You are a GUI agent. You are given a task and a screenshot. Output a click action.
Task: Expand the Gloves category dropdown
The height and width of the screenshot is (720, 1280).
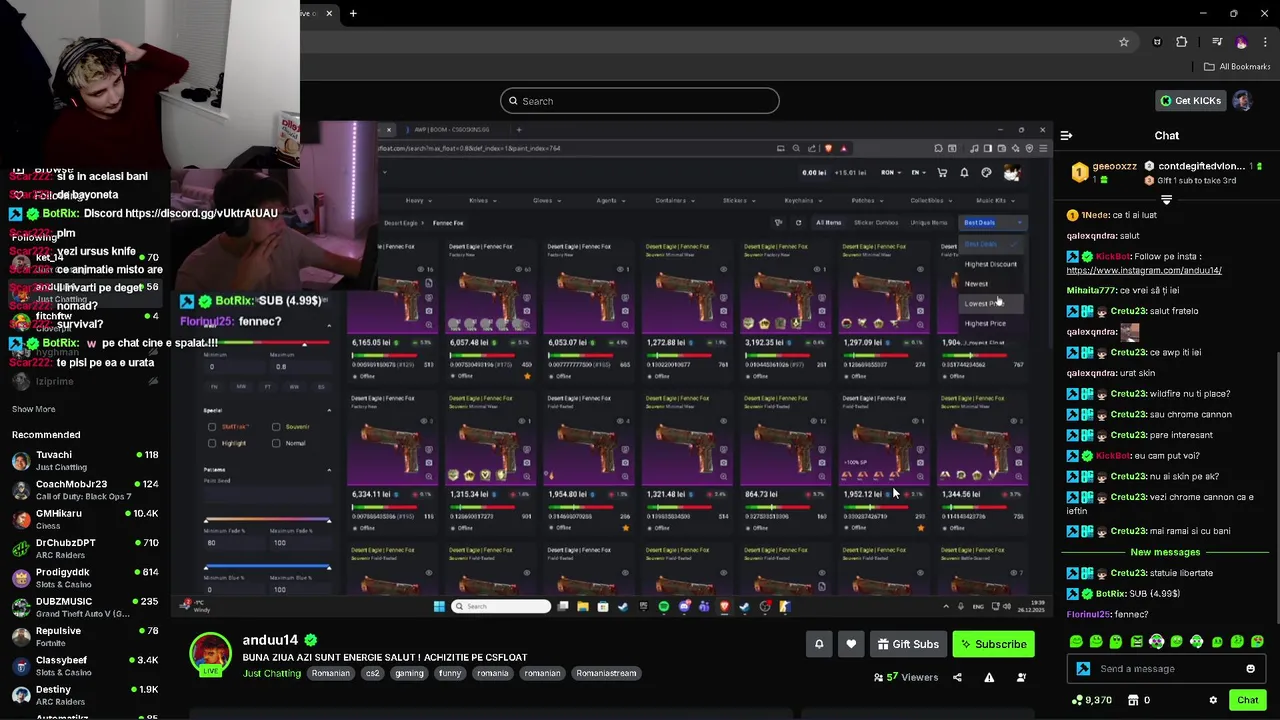(546, 200)
